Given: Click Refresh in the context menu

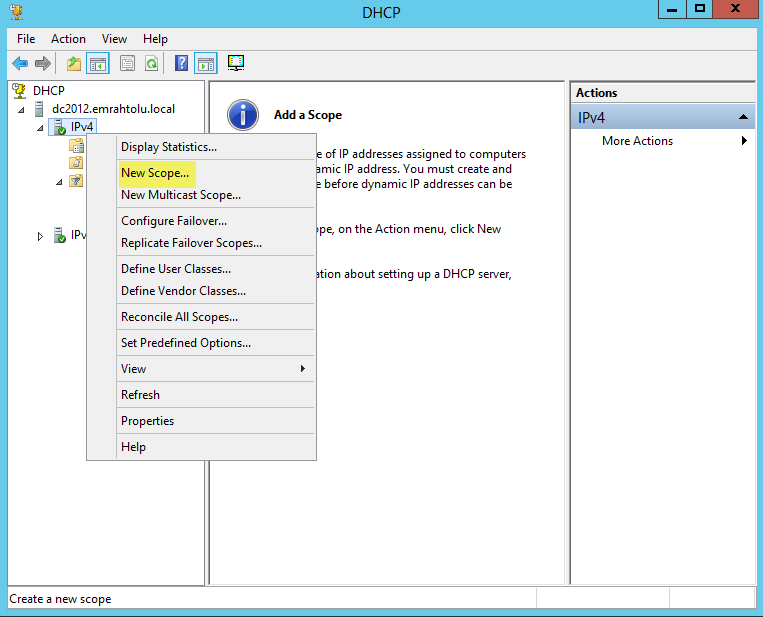Looking at the screenshot, I should (215, 395).
